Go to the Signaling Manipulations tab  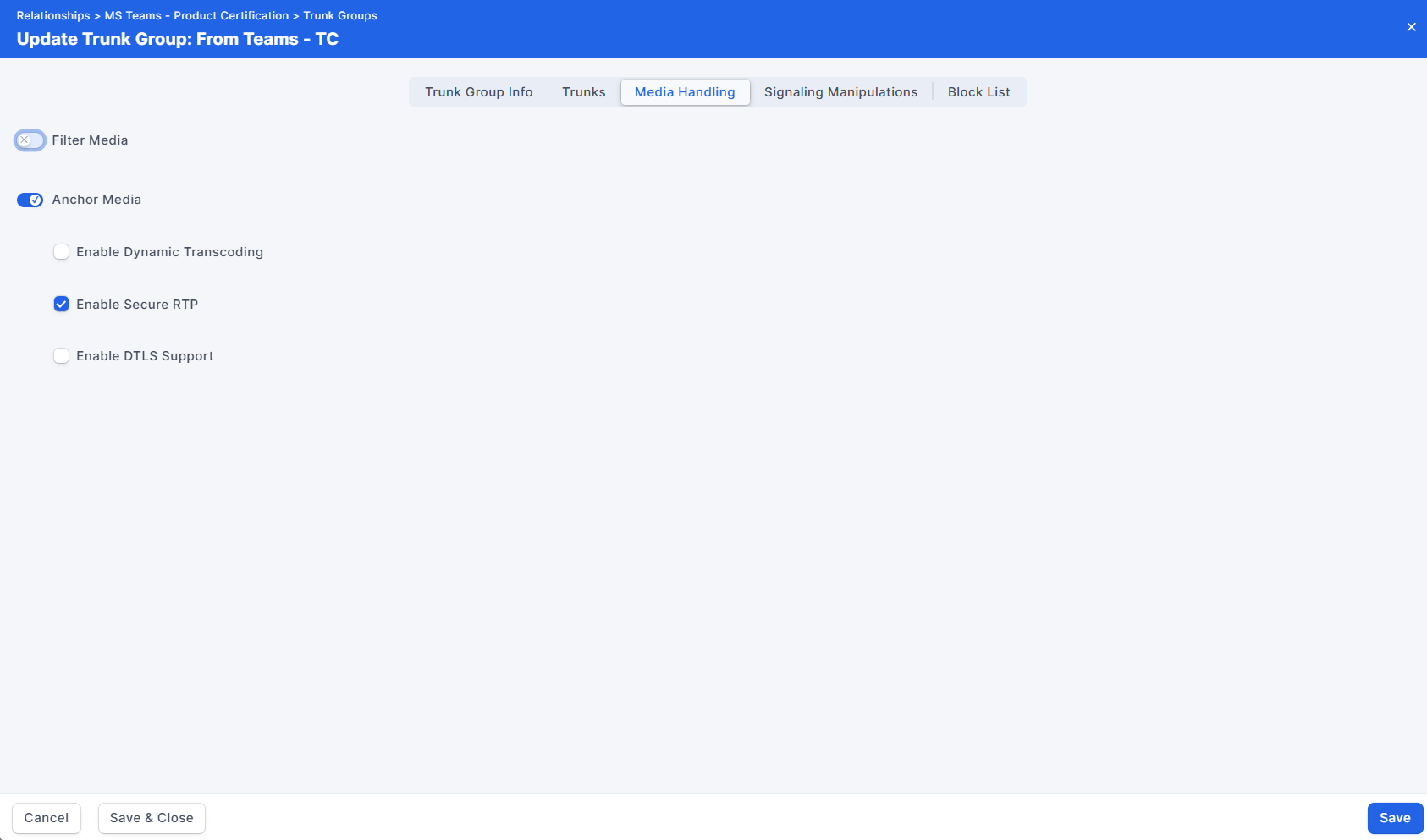coord(840,92)
